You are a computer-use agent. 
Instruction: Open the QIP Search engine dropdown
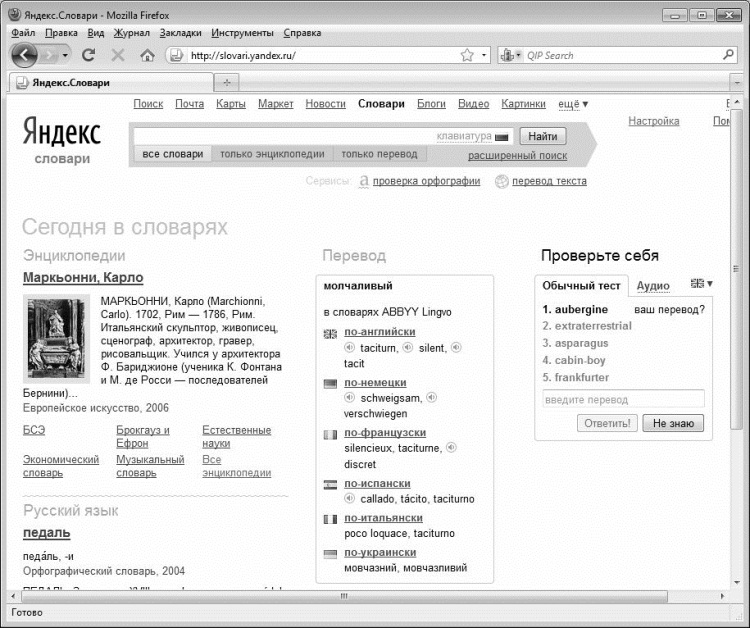pyautogui.click(x=511, y=55)
